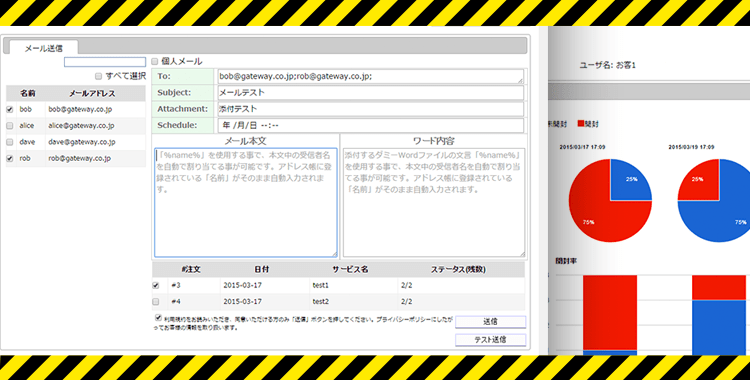Check the dave recipient checkbox
750x380 pixels.
[x=10, y=142]
